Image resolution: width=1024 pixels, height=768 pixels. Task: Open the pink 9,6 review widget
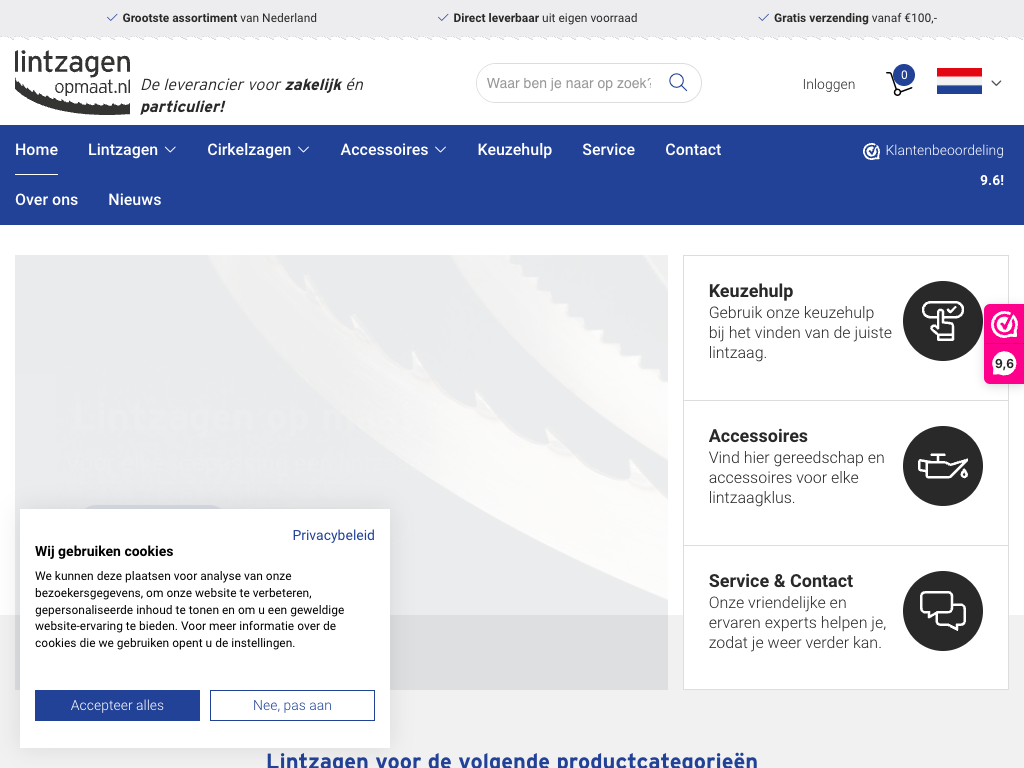(x=1004, y=344)
